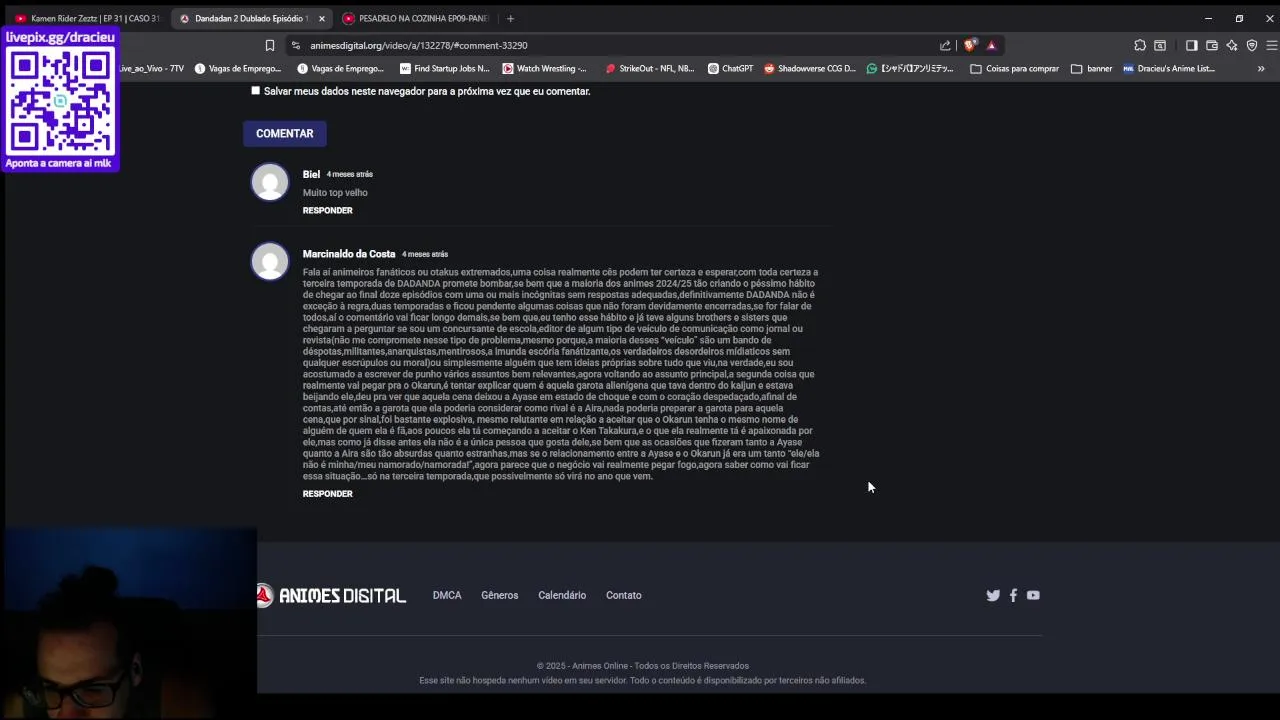The width and height of the screenshot is (1280, 720).
Task: Show hidden bookmarks overflow chevron
Action: 1261,69
